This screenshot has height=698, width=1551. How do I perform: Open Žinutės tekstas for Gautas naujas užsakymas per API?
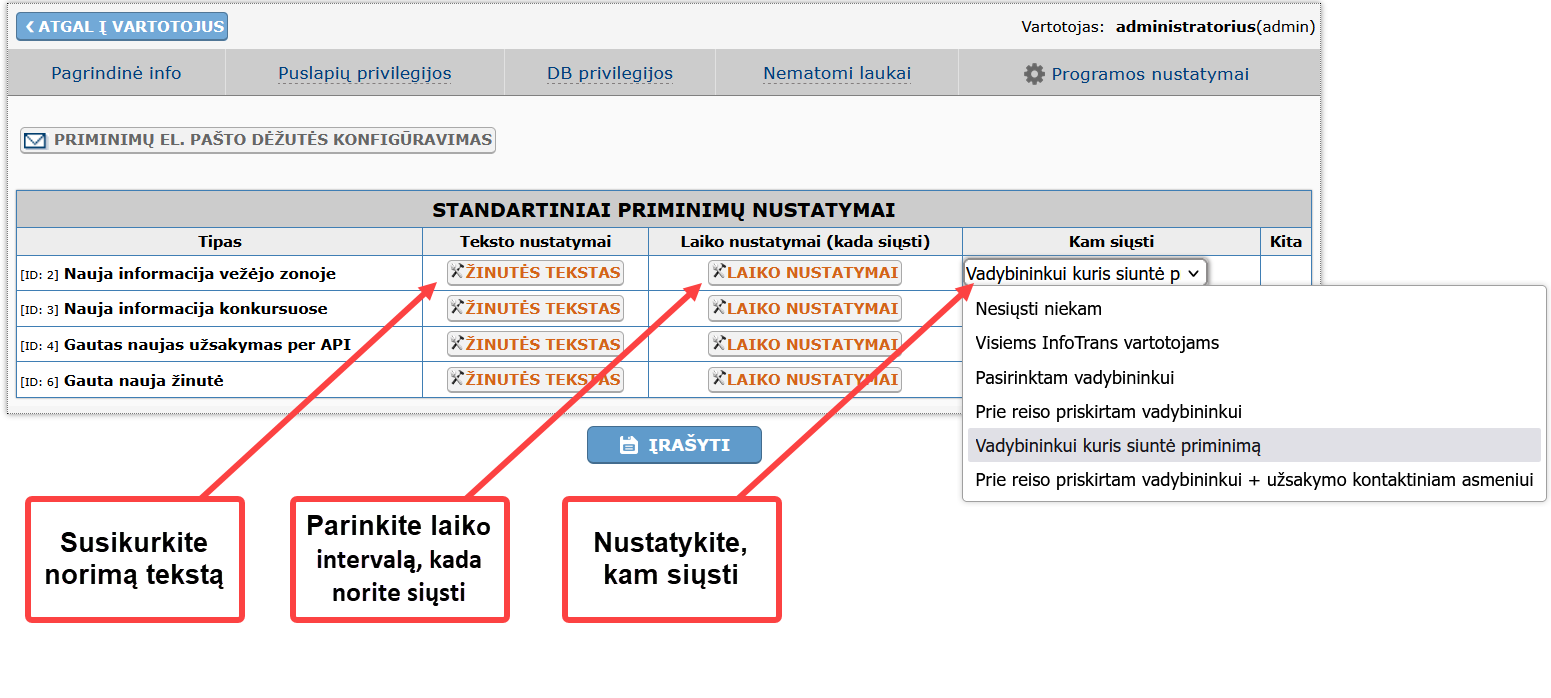tap(535, 344)
